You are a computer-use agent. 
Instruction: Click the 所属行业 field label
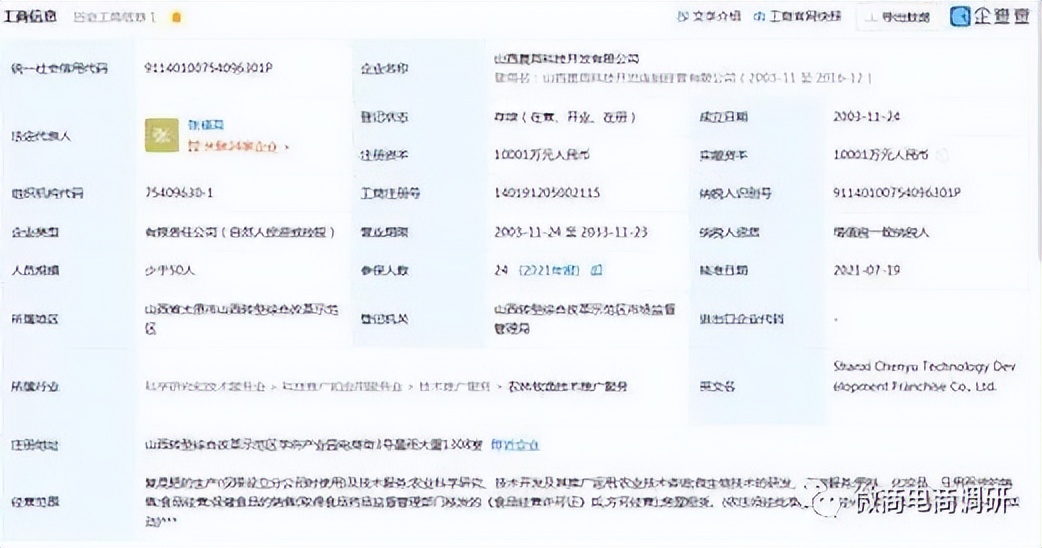tap(35, 386)
